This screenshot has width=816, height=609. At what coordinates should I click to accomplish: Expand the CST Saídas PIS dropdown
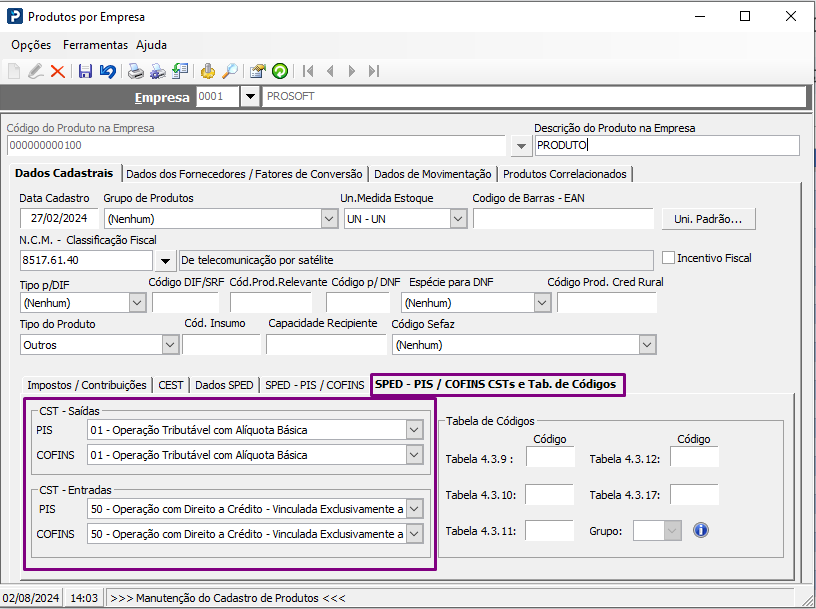point(414,430)
